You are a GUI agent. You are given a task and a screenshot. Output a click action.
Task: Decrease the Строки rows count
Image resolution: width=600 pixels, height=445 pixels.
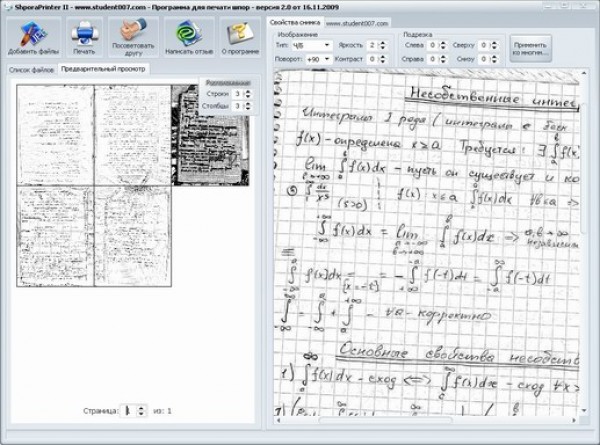[248, 96]
